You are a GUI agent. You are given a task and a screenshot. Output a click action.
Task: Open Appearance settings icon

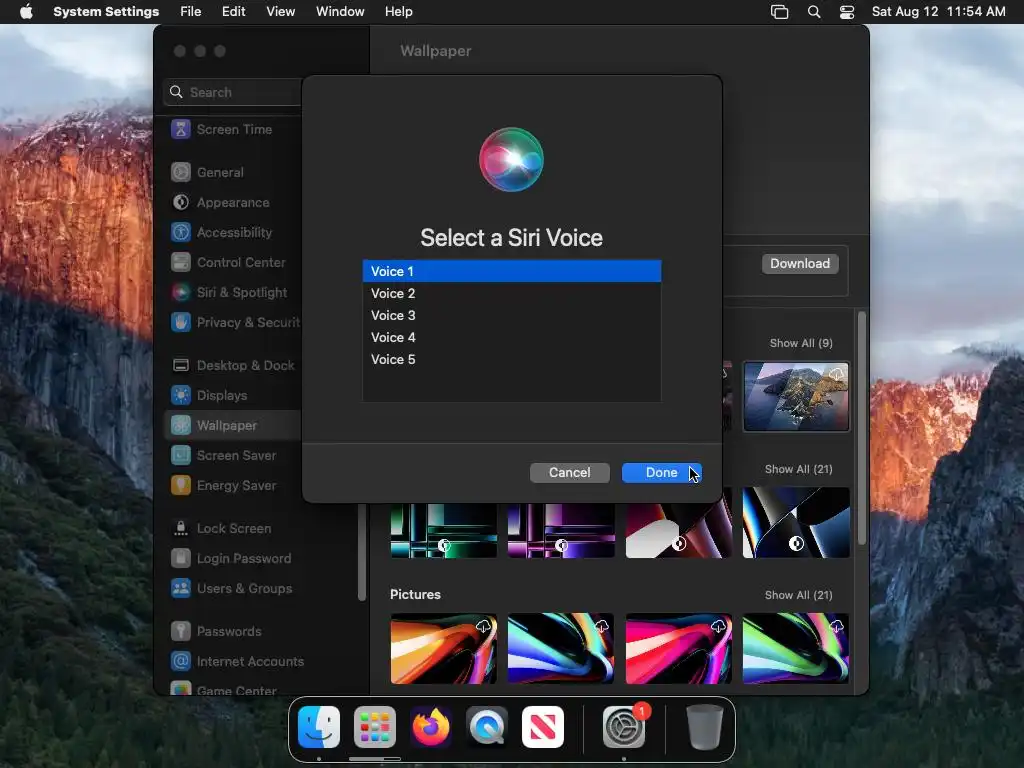point(181,202)
